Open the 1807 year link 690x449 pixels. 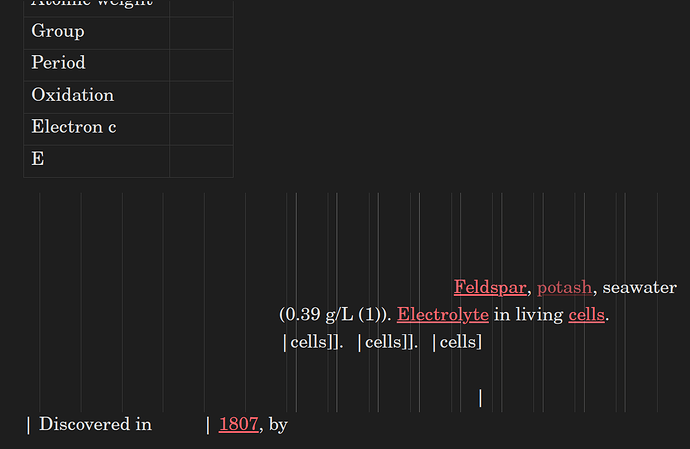[238, 424]
